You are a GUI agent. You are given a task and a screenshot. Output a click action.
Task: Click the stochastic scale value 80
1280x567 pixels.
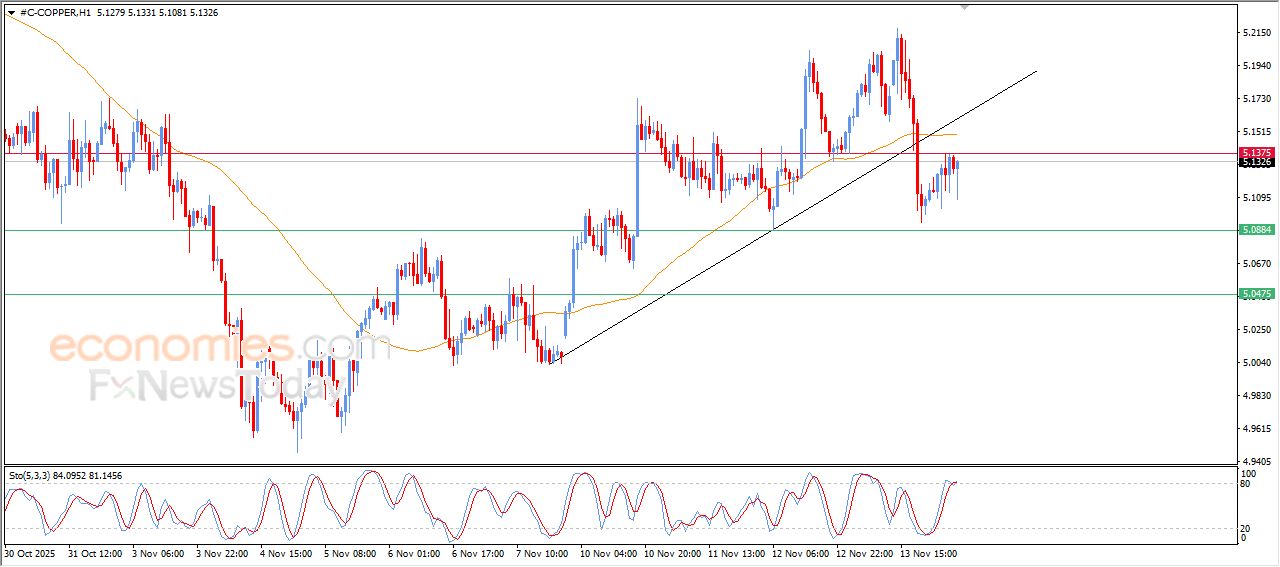(x=1246, y=484)
